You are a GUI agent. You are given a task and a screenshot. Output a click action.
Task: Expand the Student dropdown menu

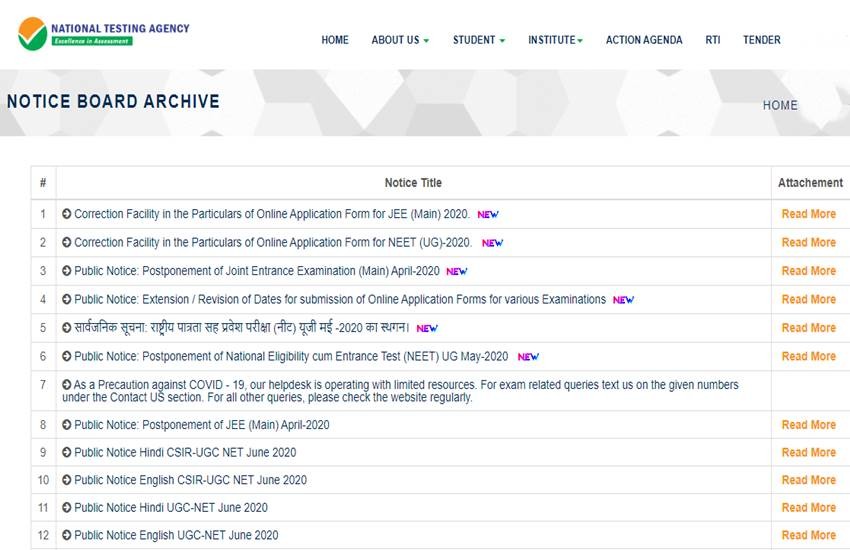tap(478, 40)
